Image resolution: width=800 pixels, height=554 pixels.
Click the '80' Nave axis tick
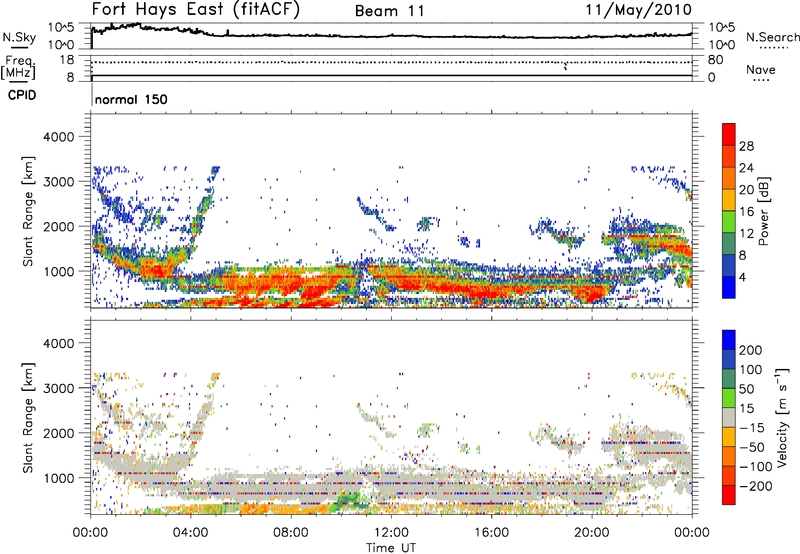point(715,60)
